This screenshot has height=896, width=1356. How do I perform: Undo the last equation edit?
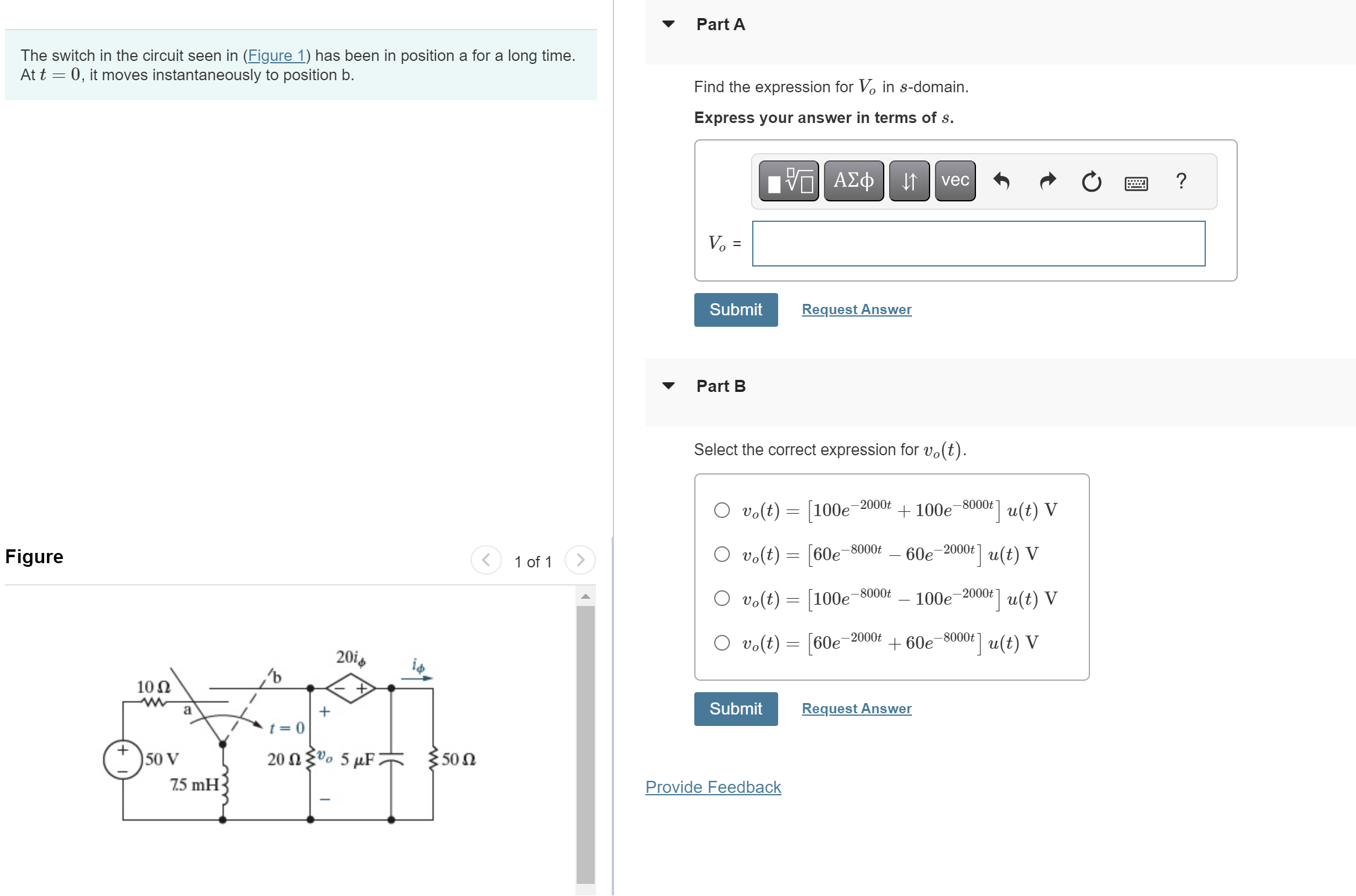tap(1001, 181)
